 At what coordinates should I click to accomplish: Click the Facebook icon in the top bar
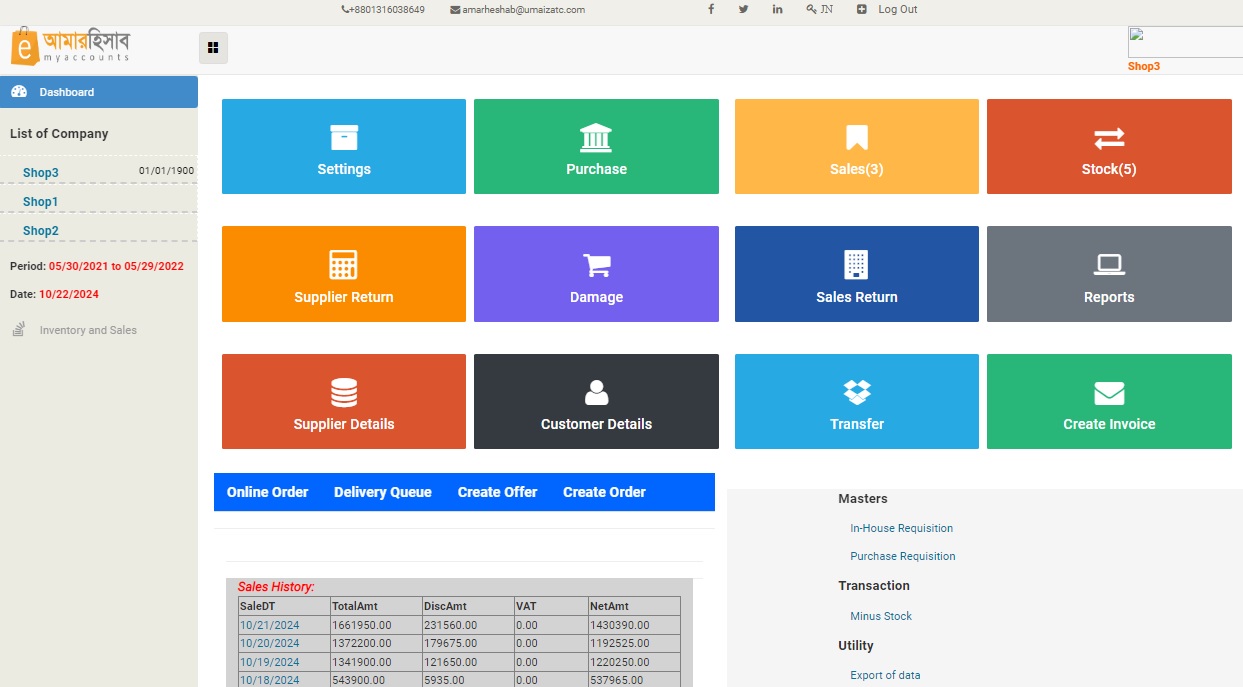[711, 9]
